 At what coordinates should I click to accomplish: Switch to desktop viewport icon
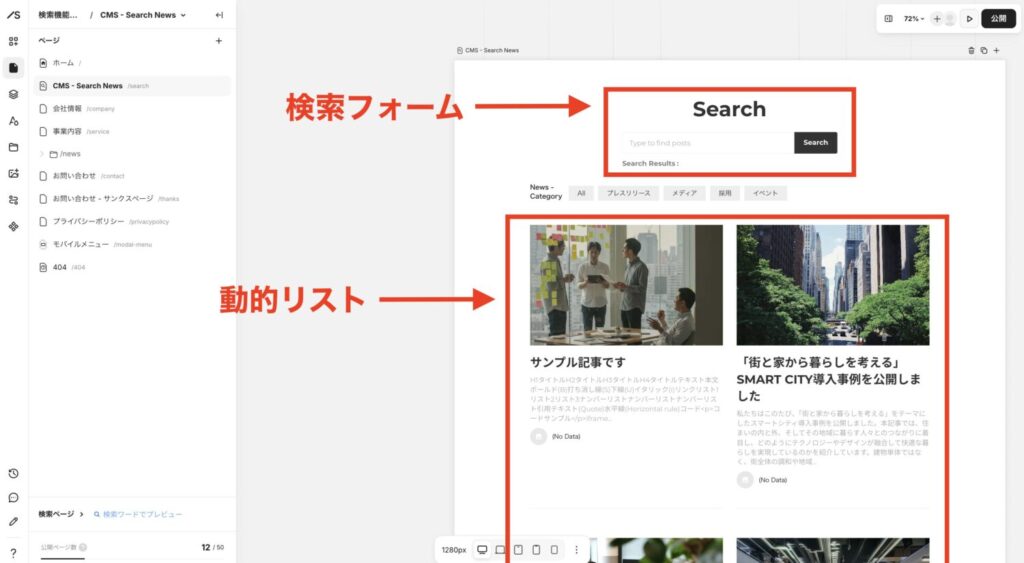(x=482, y=549)
